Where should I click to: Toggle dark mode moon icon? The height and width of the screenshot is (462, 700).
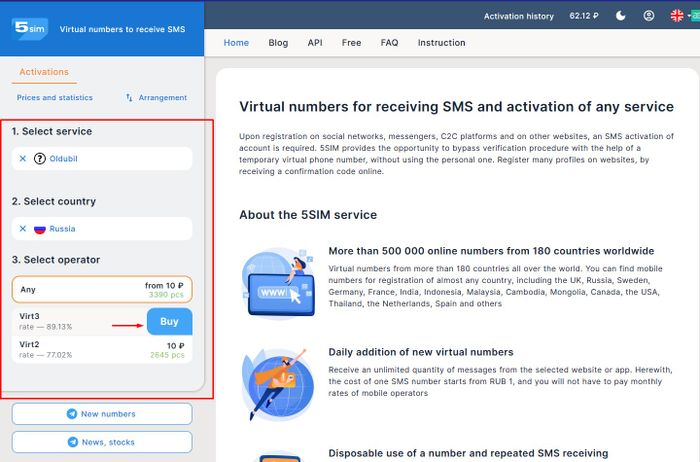tap(621, 16)
